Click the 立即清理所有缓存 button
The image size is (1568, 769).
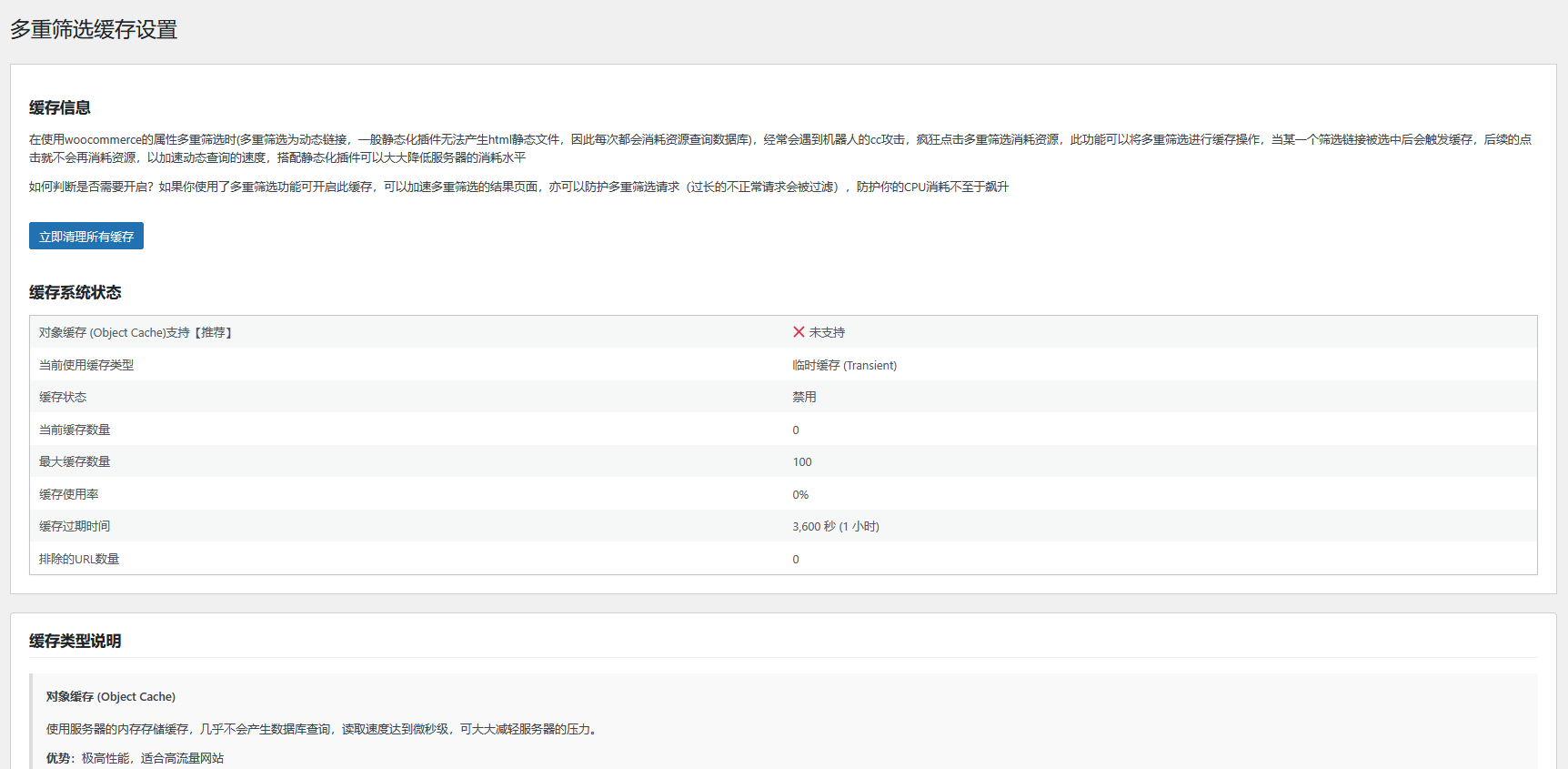coord(86,237)
